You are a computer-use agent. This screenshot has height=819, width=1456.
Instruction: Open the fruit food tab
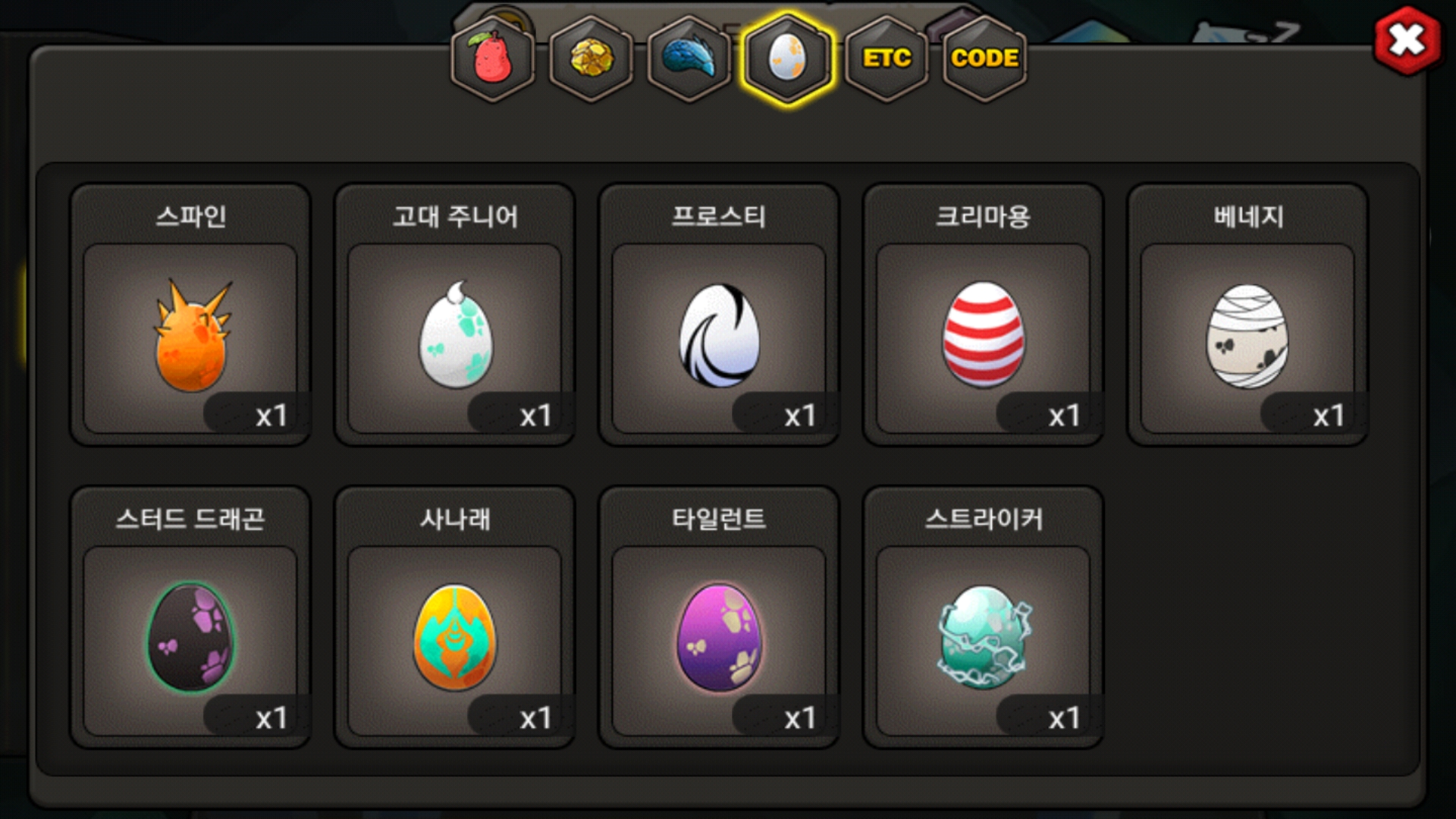(x=493, y=58)
